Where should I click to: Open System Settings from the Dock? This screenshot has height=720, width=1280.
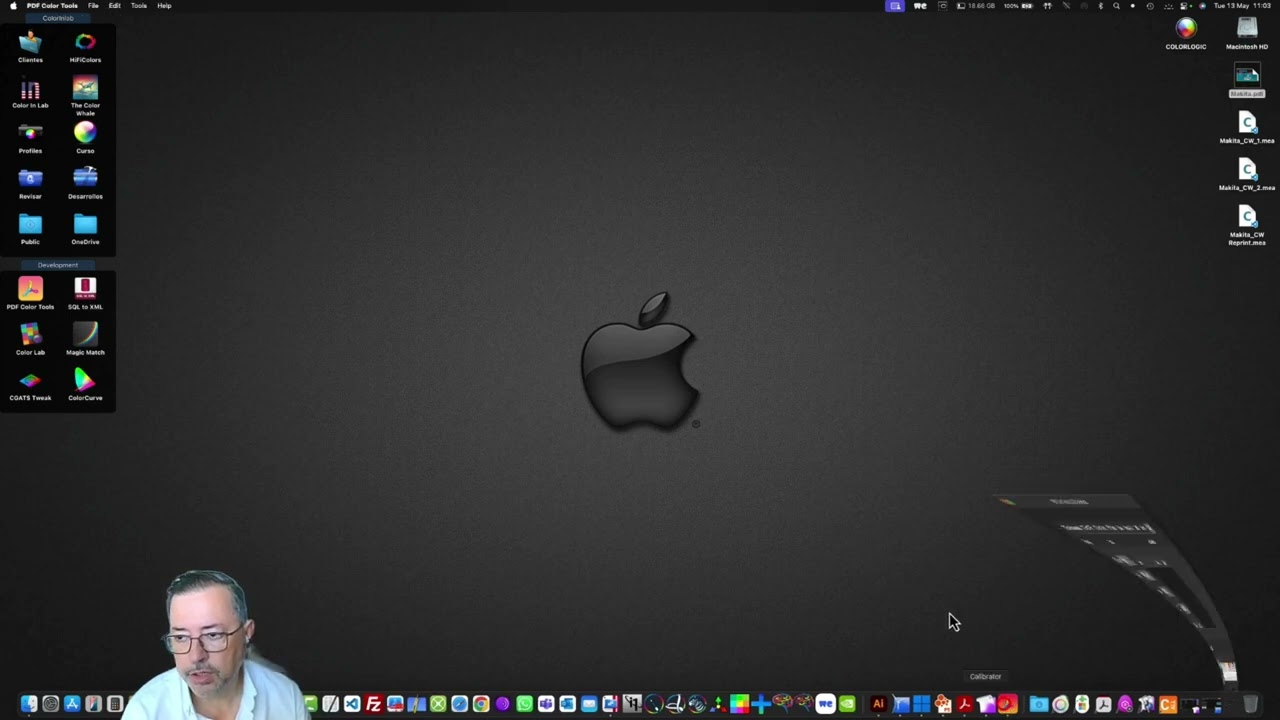click(50, 704)
